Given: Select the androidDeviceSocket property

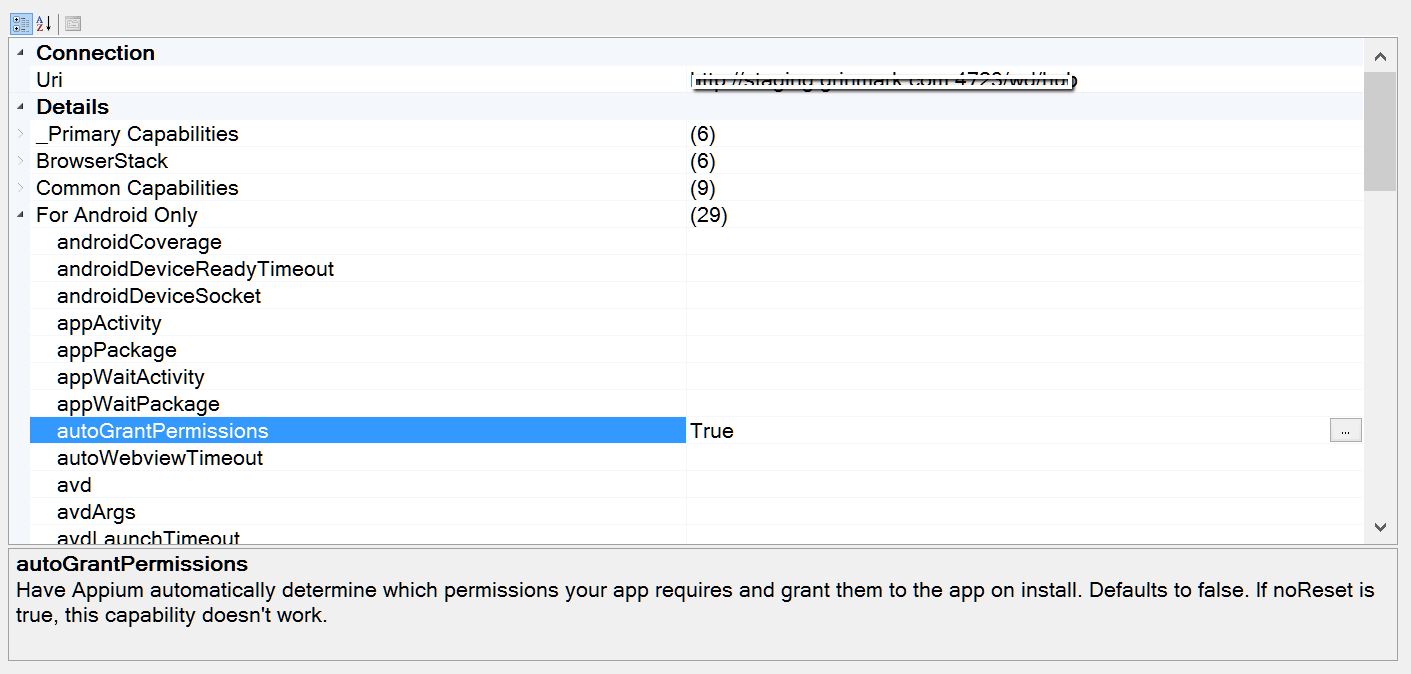Looking at the screenshot, I should (159, 296).
